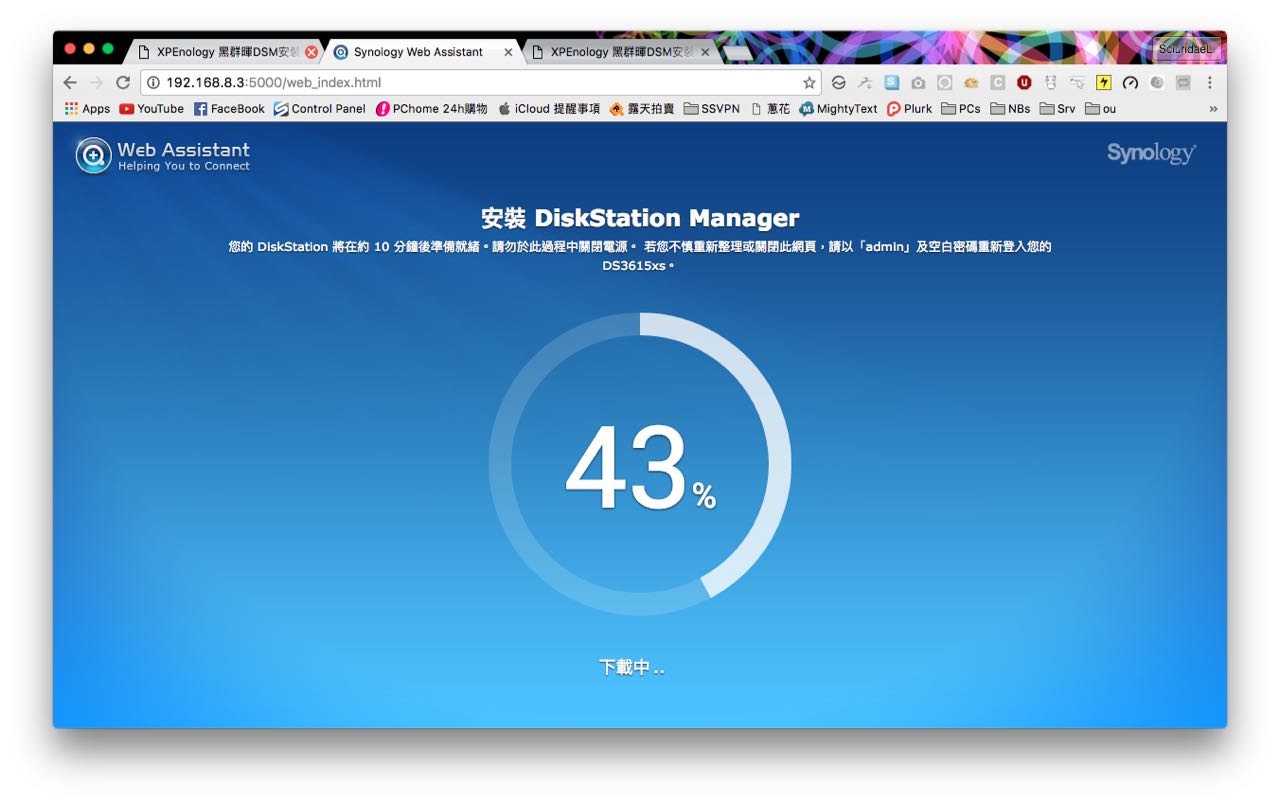Open the MightyText bookmark
Image resolution: width=1280 pixels, height=804 pixels.
(838, 109)
